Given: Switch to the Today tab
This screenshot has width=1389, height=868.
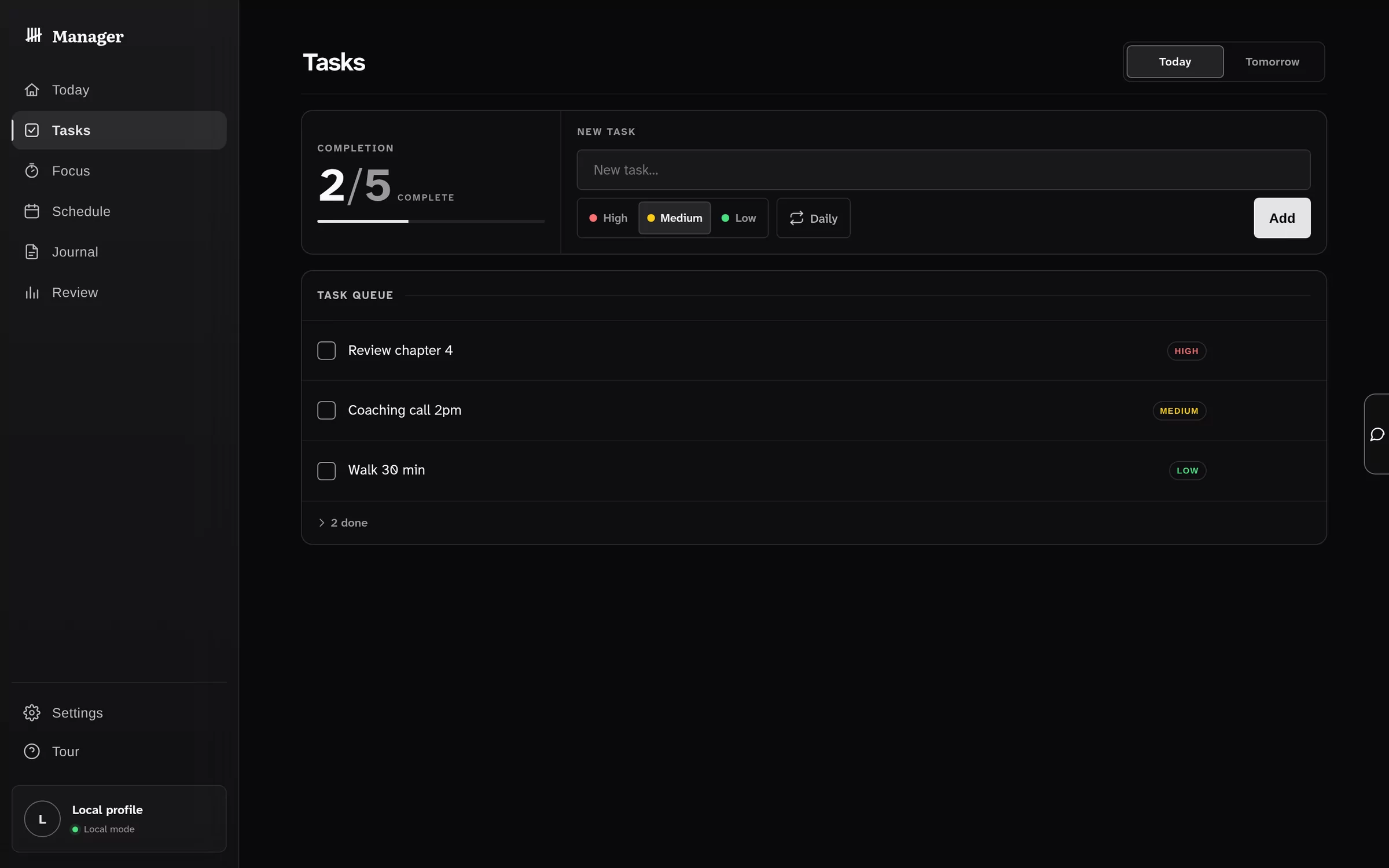Looking at the screenshot, I should (x=1175, y=62).
